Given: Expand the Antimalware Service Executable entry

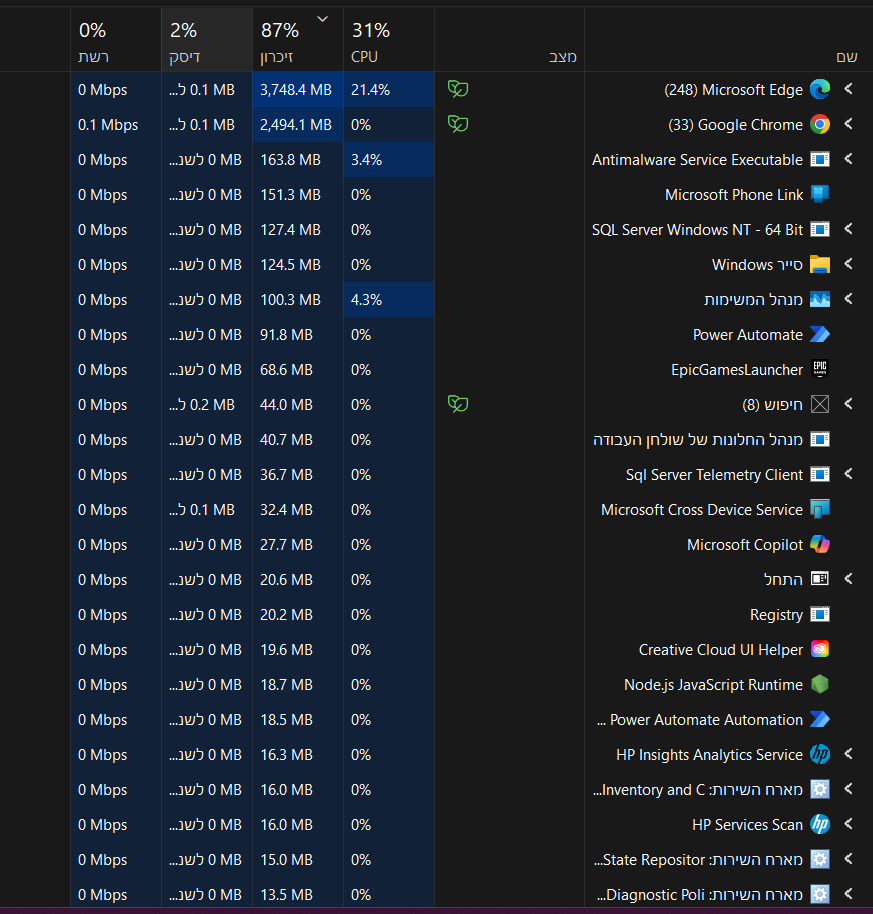Looking at the screenshot, I should coord(849,160).
